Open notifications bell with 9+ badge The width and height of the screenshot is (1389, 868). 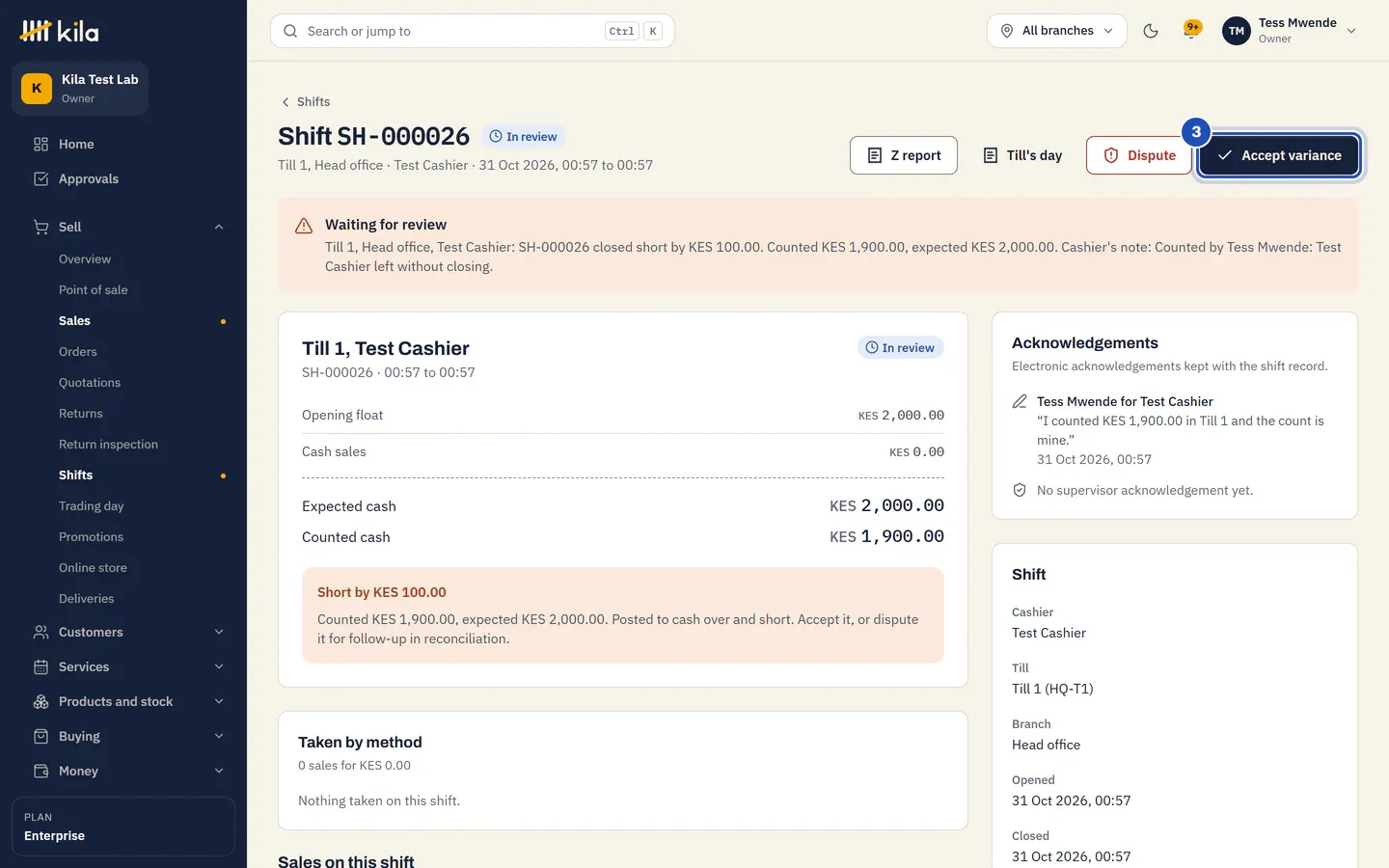coord(1192,30)
